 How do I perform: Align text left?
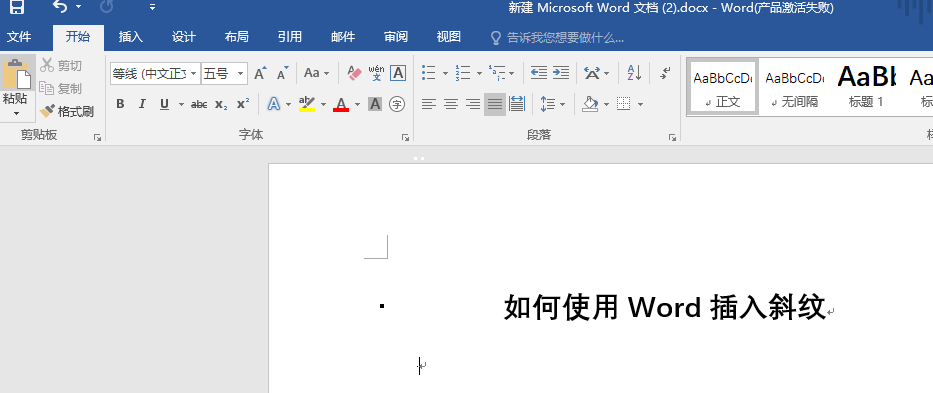(x=428, y=104)
